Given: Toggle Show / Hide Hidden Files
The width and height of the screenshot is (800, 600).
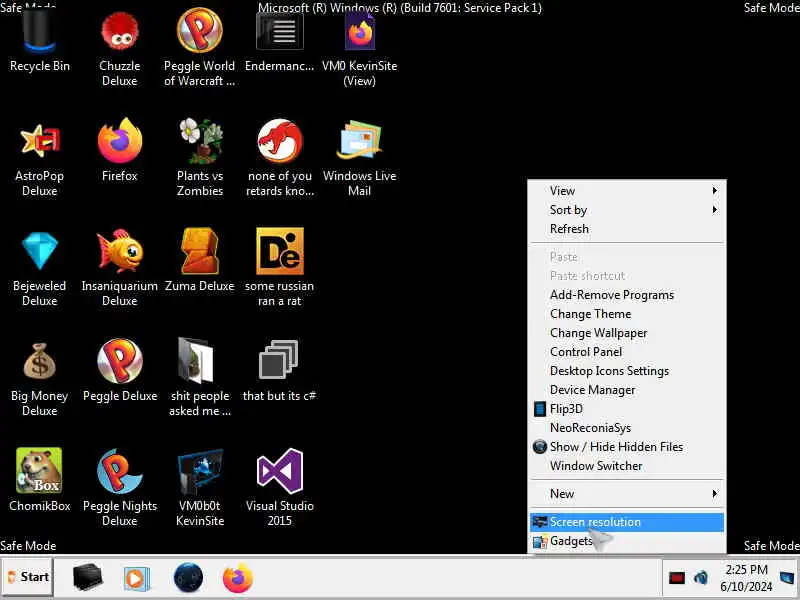Looking at the screenshot, I should (627, 446).
